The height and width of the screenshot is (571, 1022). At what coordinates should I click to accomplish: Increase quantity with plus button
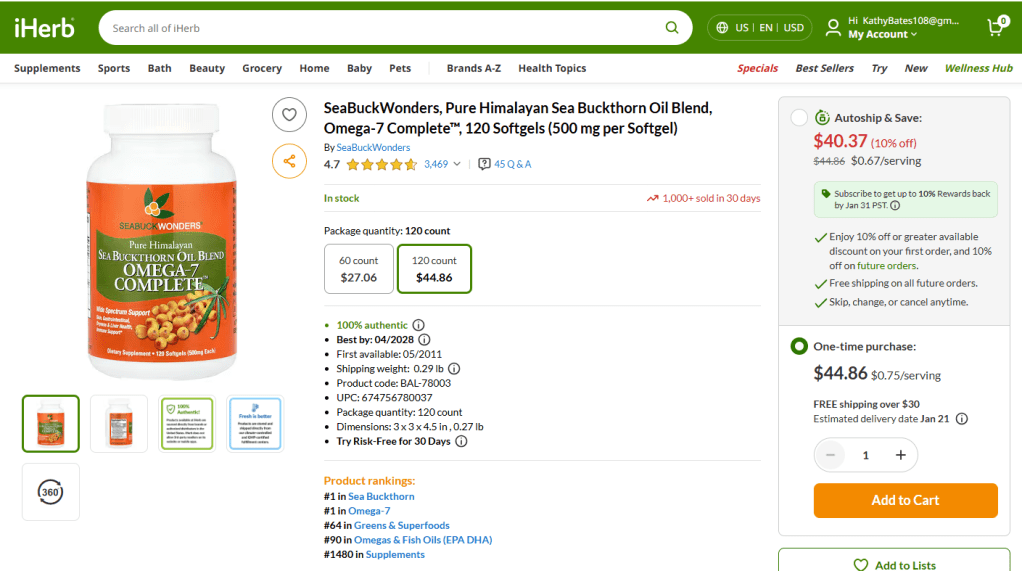[900, 455]
